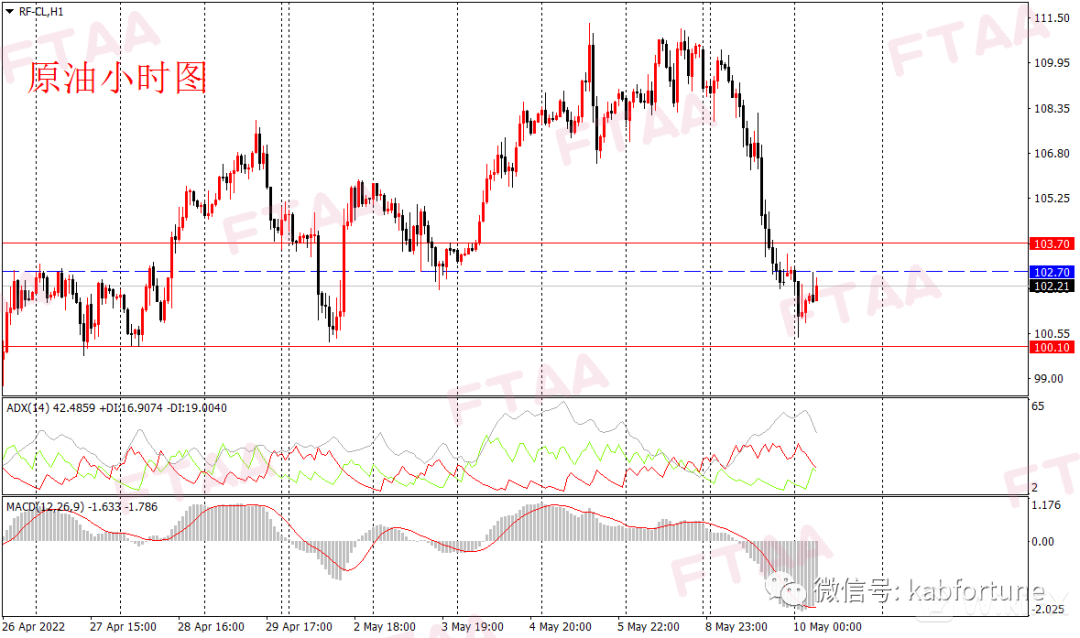Select the red 100.10 price label
This screenshot has height=638, width=1080.
tap(1051, 346)
